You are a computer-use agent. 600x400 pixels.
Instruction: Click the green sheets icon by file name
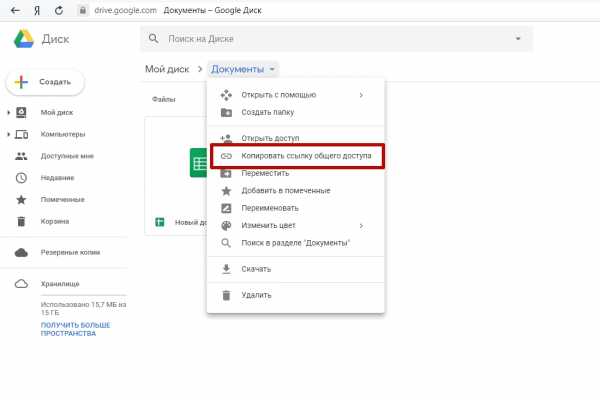pyautogui.click(x=160, y=222)
